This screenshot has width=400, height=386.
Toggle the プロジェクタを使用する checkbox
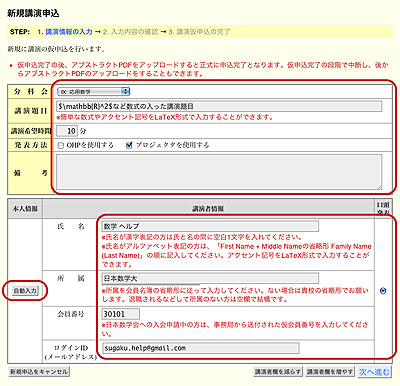point(129,145)
